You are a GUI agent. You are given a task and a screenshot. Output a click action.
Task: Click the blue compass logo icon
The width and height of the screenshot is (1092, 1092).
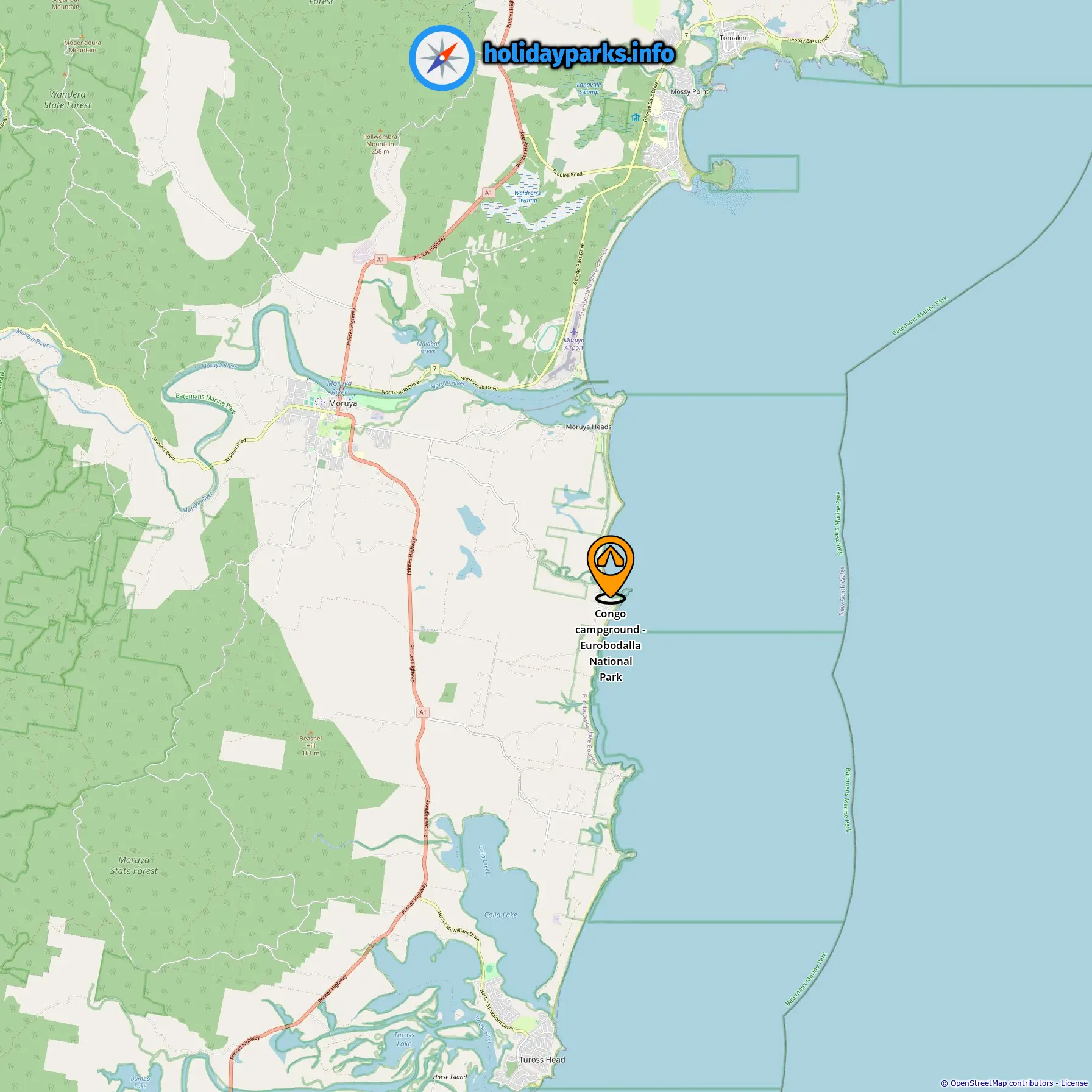tap(442, 58)
